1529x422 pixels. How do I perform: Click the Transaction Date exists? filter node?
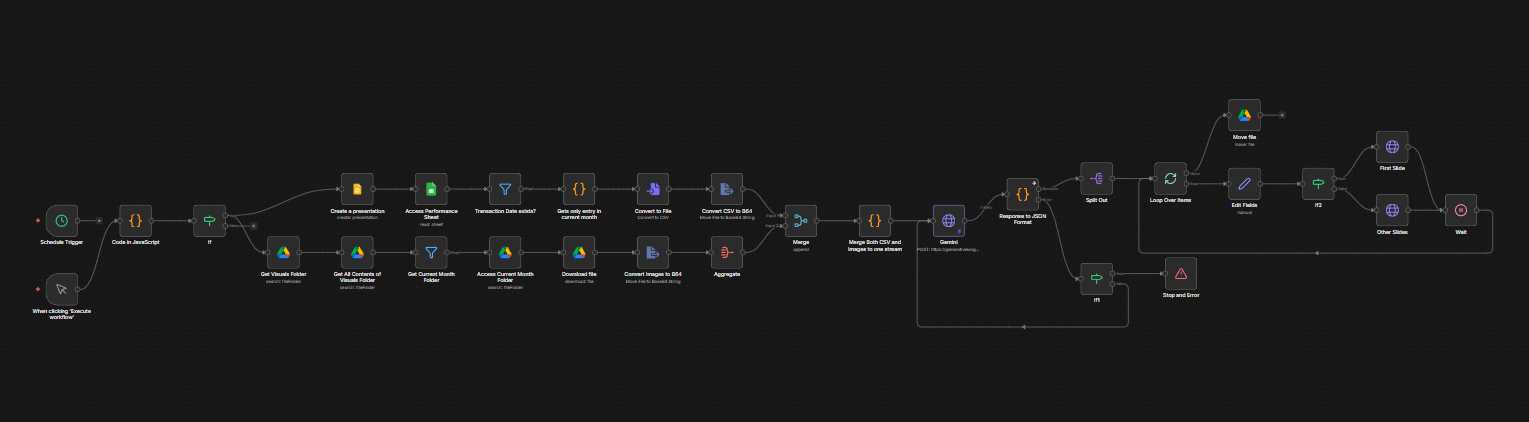pyautogui.click(x=505, y=189)
